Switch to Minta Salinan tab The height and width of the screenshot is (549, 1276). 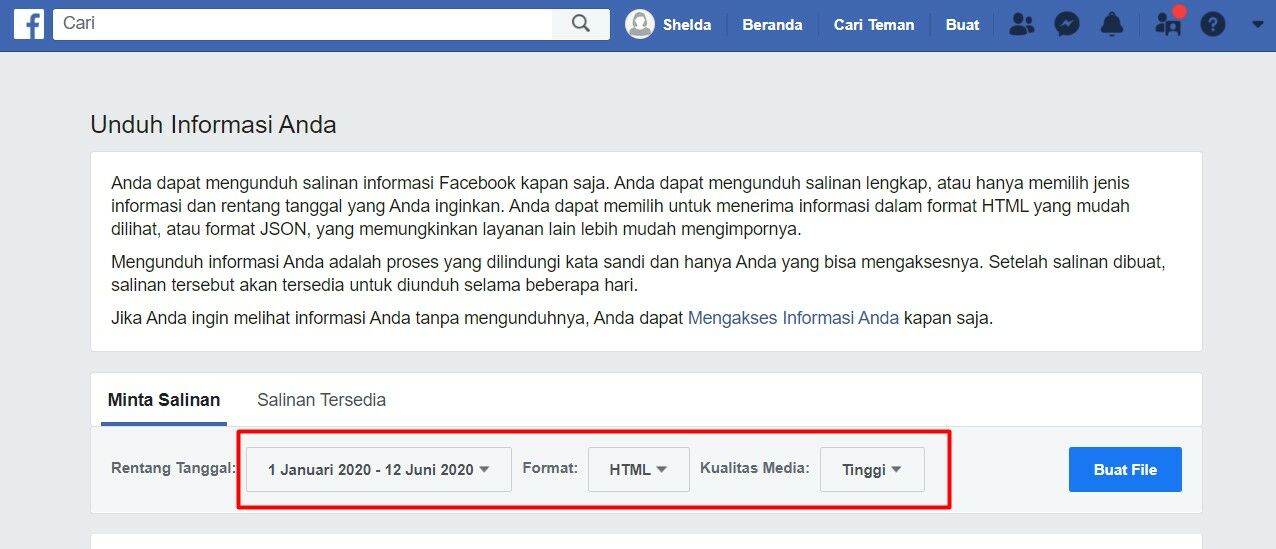click(x=164, y=400)
